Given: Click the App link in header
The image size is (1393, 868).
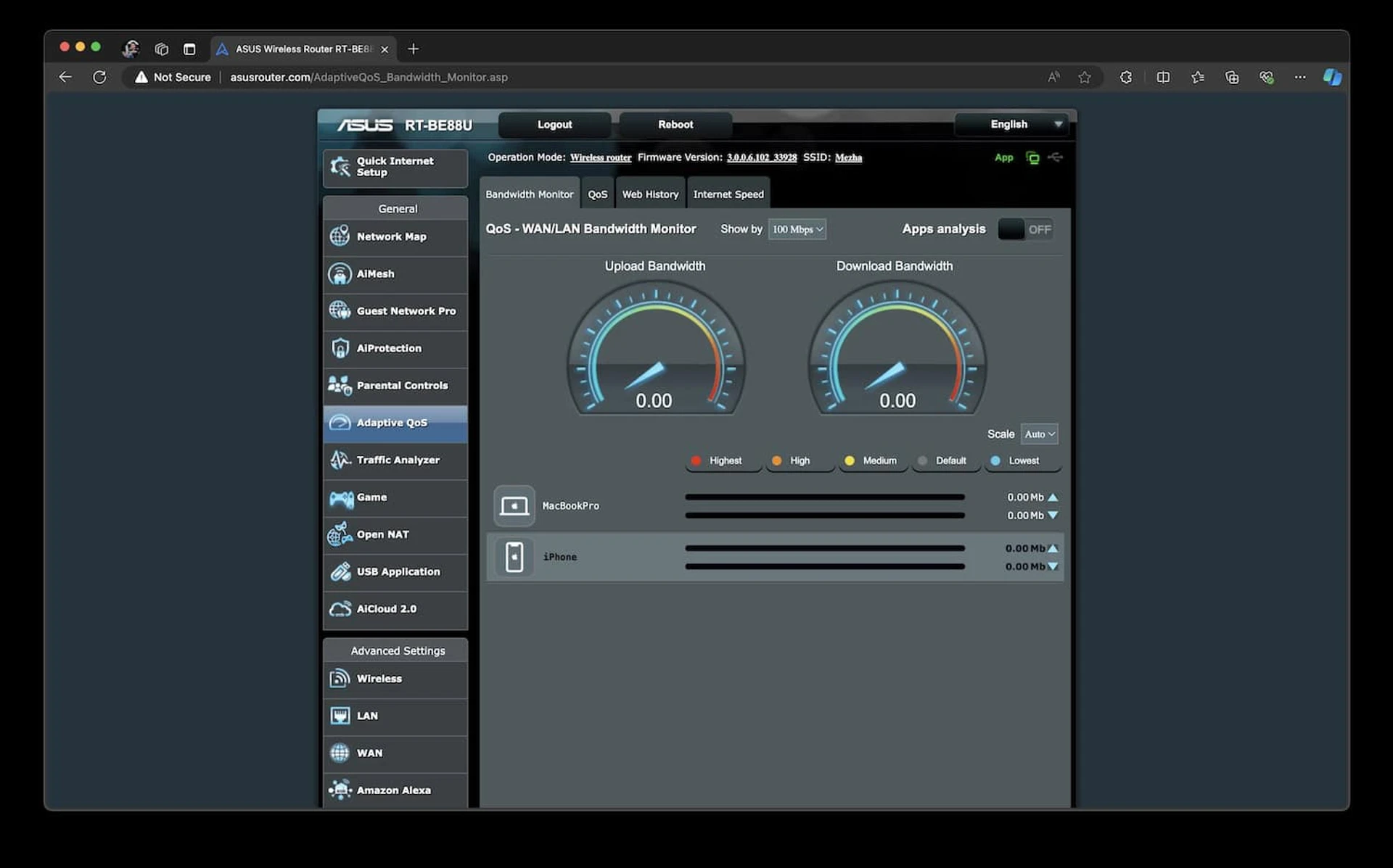Looking at the screenshot, I should tap(1003, 157).
